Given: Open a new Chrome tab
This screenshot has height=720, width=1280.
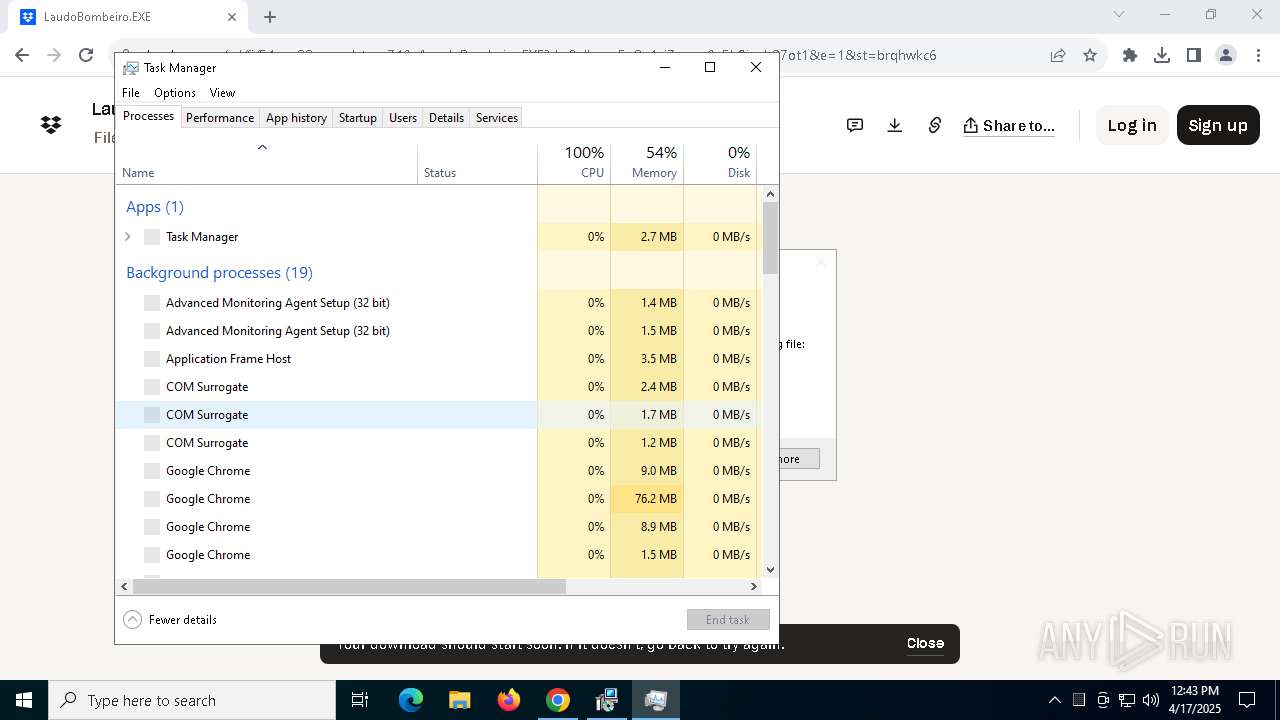Looking at the screenshot, I should [270, 16].
